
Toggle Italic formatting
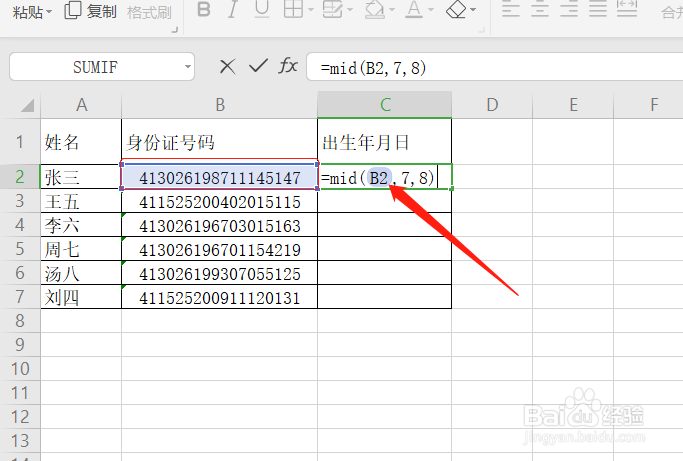[x=233, y=9]
